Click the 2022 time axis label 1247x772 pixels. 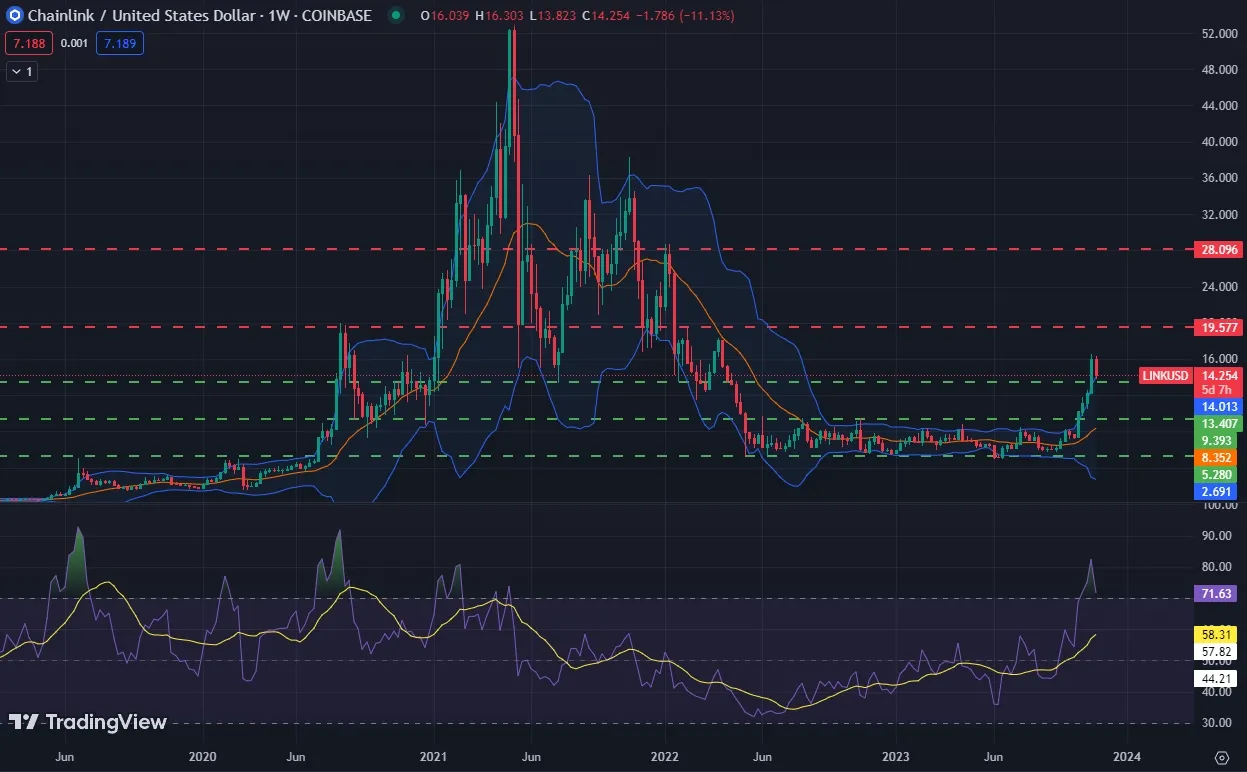coord(664,755)
